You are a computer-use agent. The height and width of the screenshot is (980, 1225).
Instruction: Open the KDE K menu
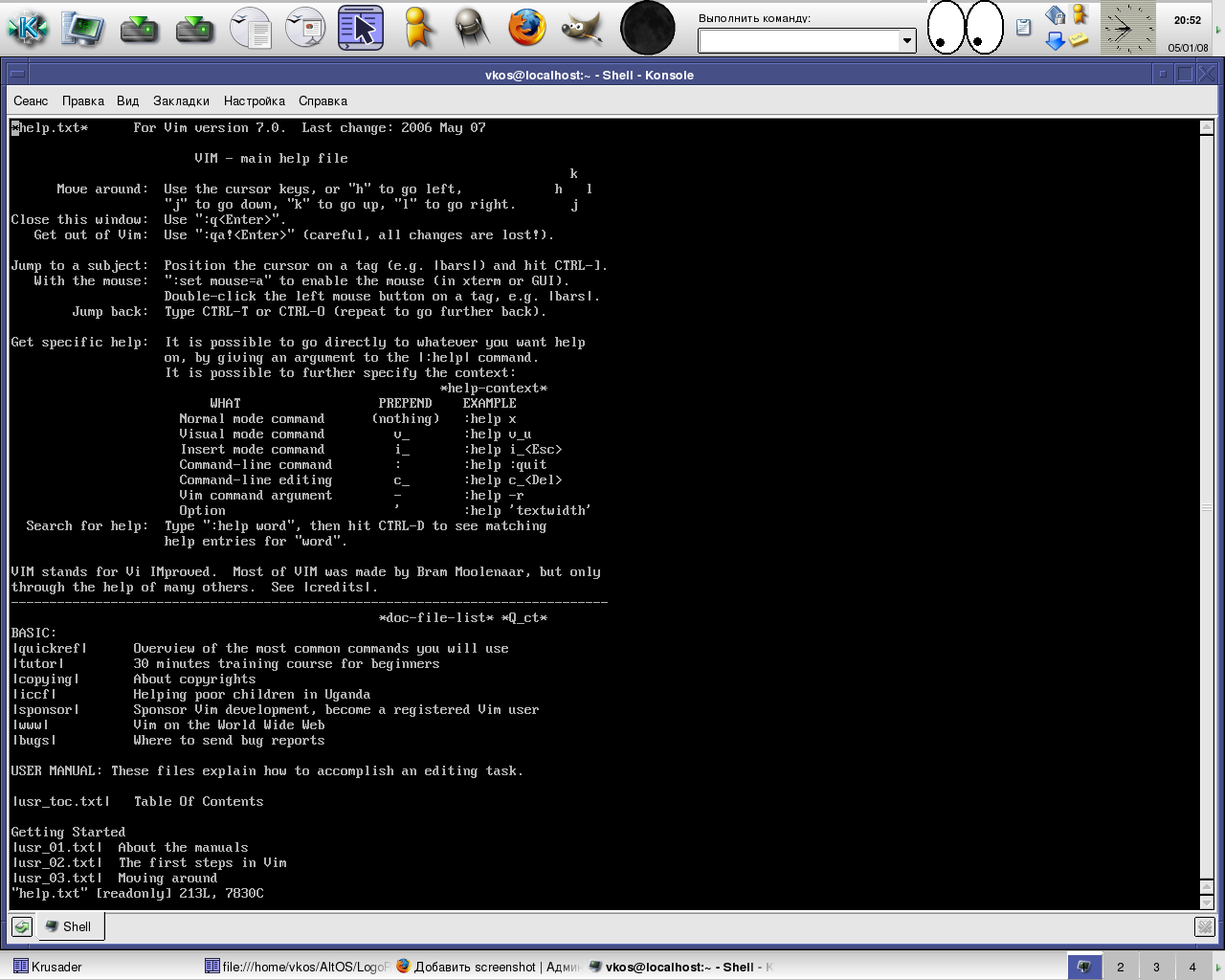tap(28, 28)
